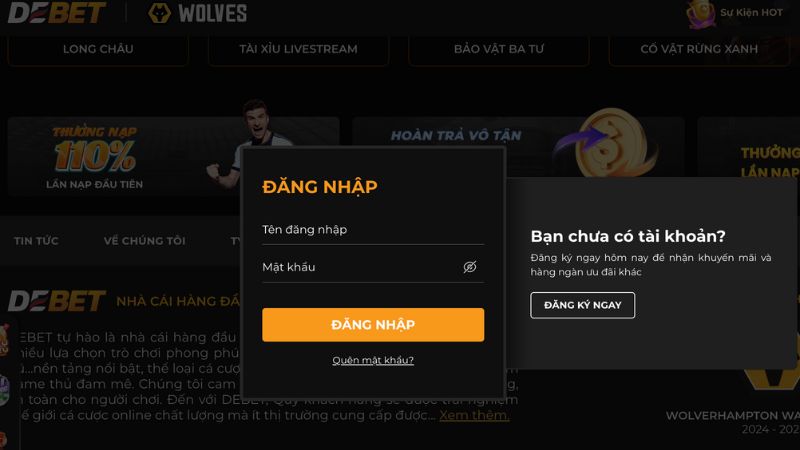Open the Quên mật khẩu? link
Screen dimensions: 800x450
pyautogui.click(x=373, y=360)
